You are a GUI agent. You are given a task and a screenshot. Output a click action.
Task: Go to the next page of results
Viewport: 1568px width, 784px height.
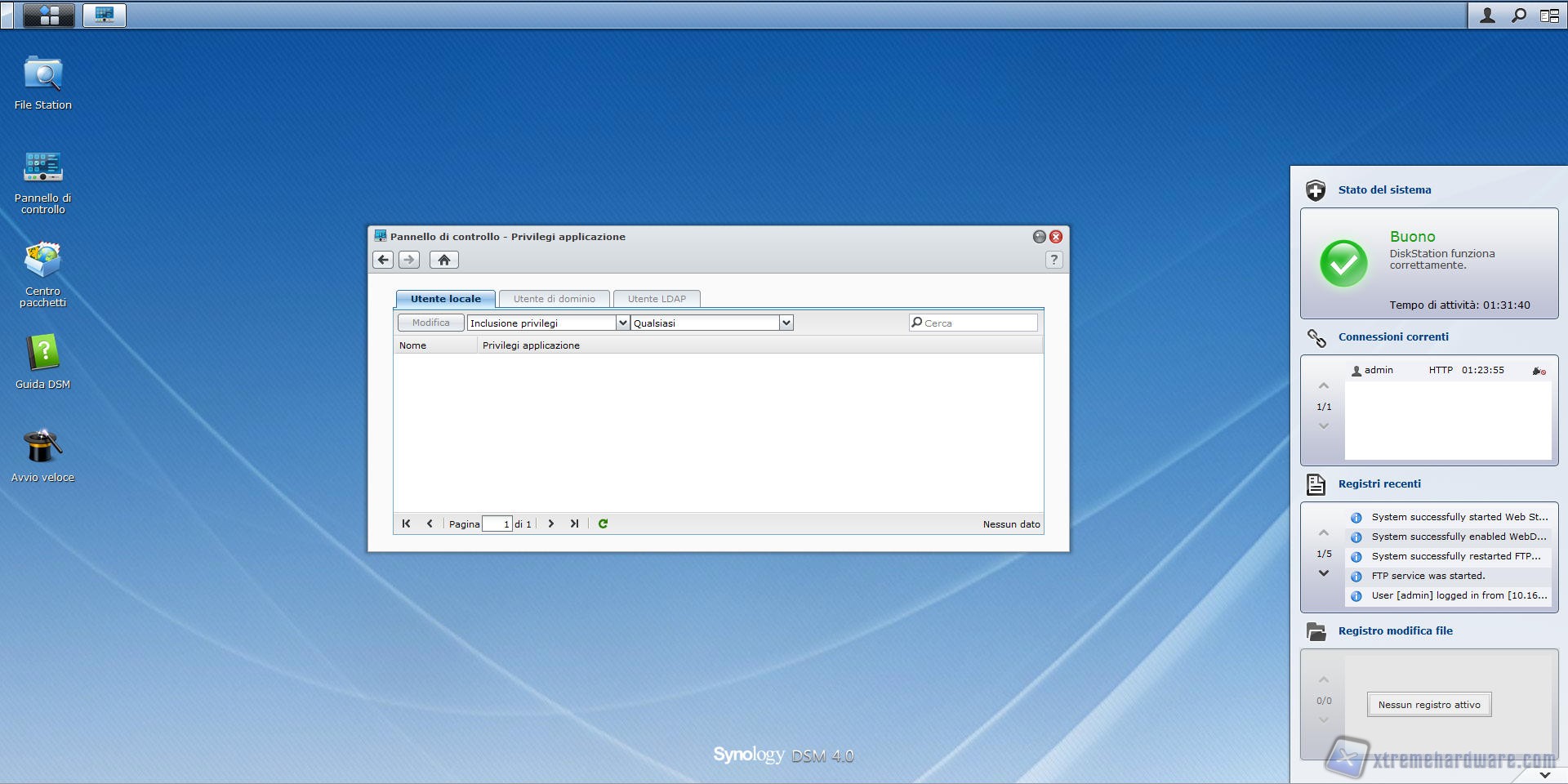551,523
